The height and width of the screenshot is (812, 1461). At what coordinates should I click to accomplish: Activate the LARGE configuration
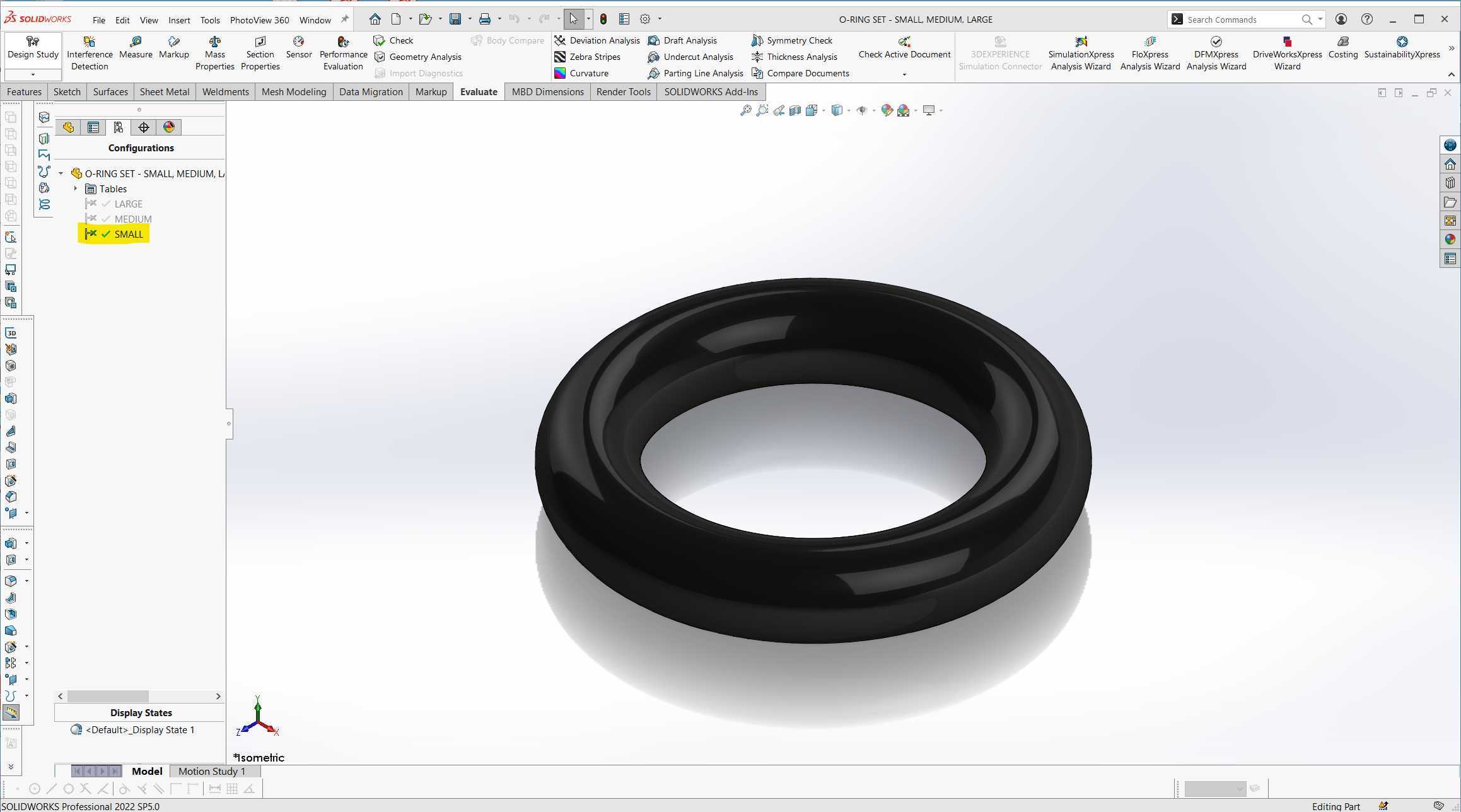pyautogui.click(x=128, y=204)
